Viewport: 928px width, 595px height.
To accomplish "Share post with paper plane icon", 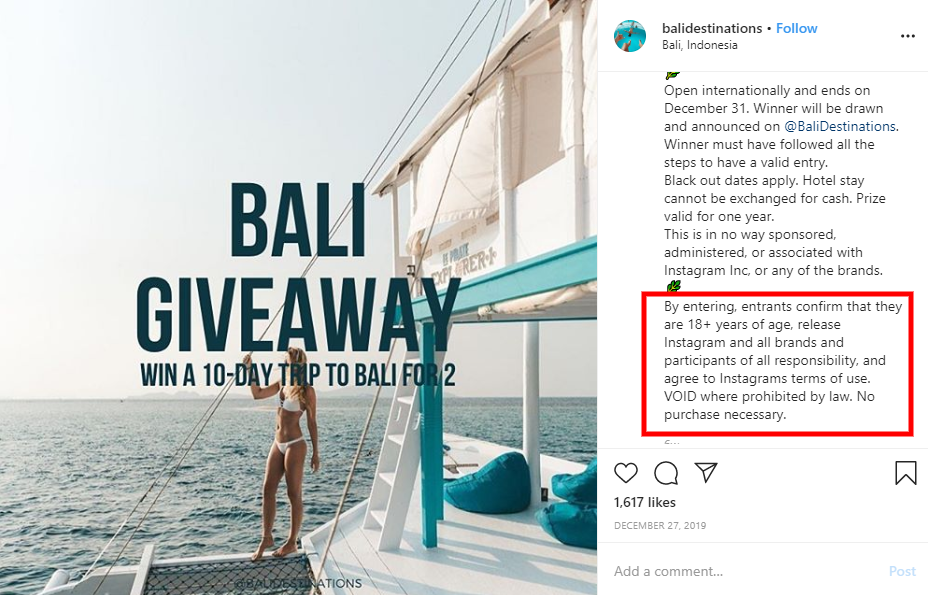I will pos(706,472).
